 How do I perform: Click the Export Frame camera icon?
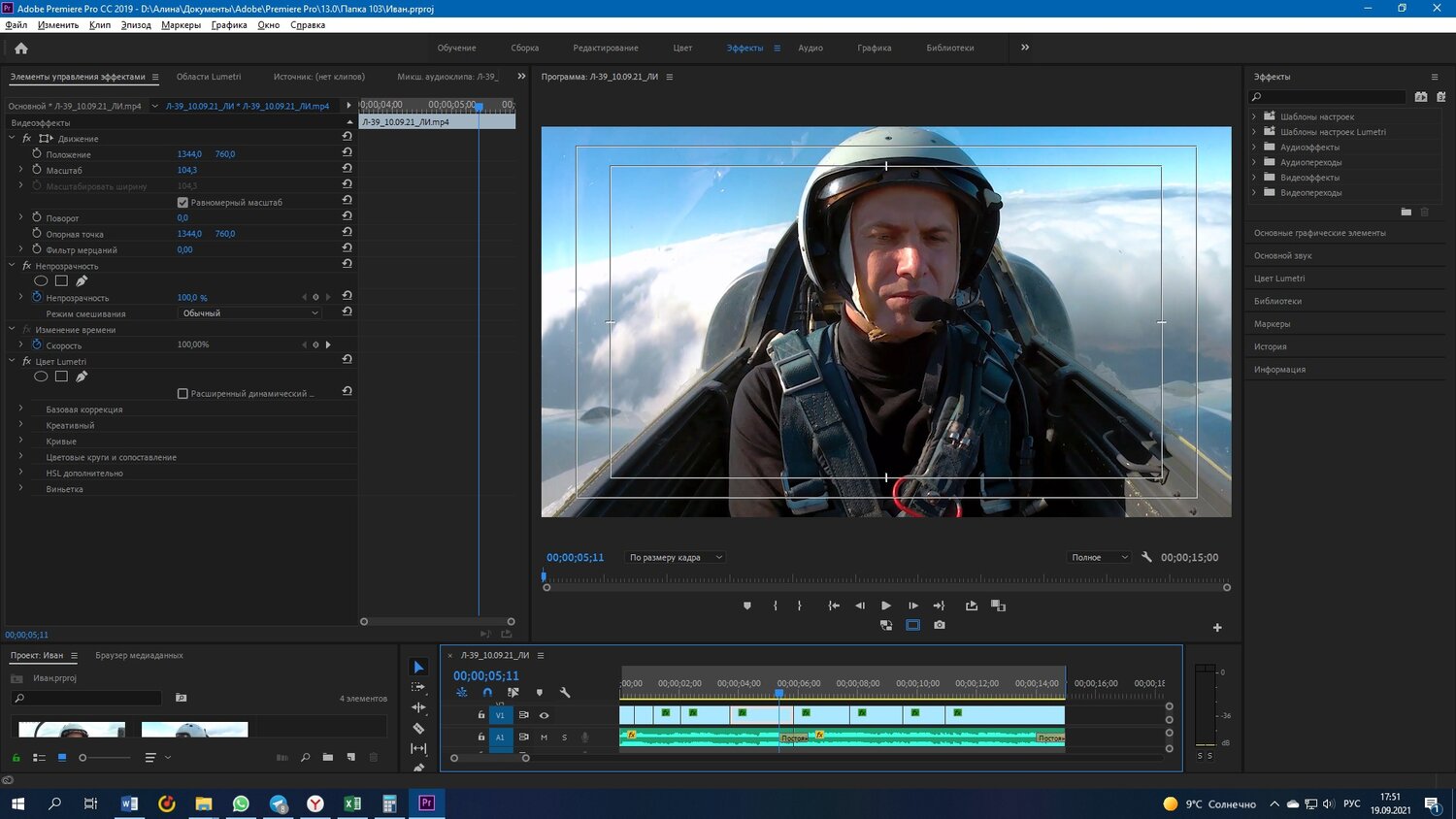[939, 625]
